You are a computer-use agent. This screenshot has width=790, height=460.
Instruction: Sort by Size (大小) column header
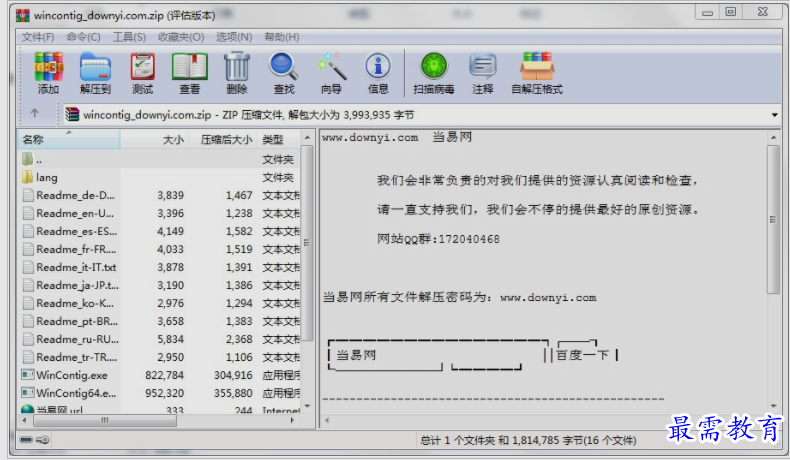point(154,140)
